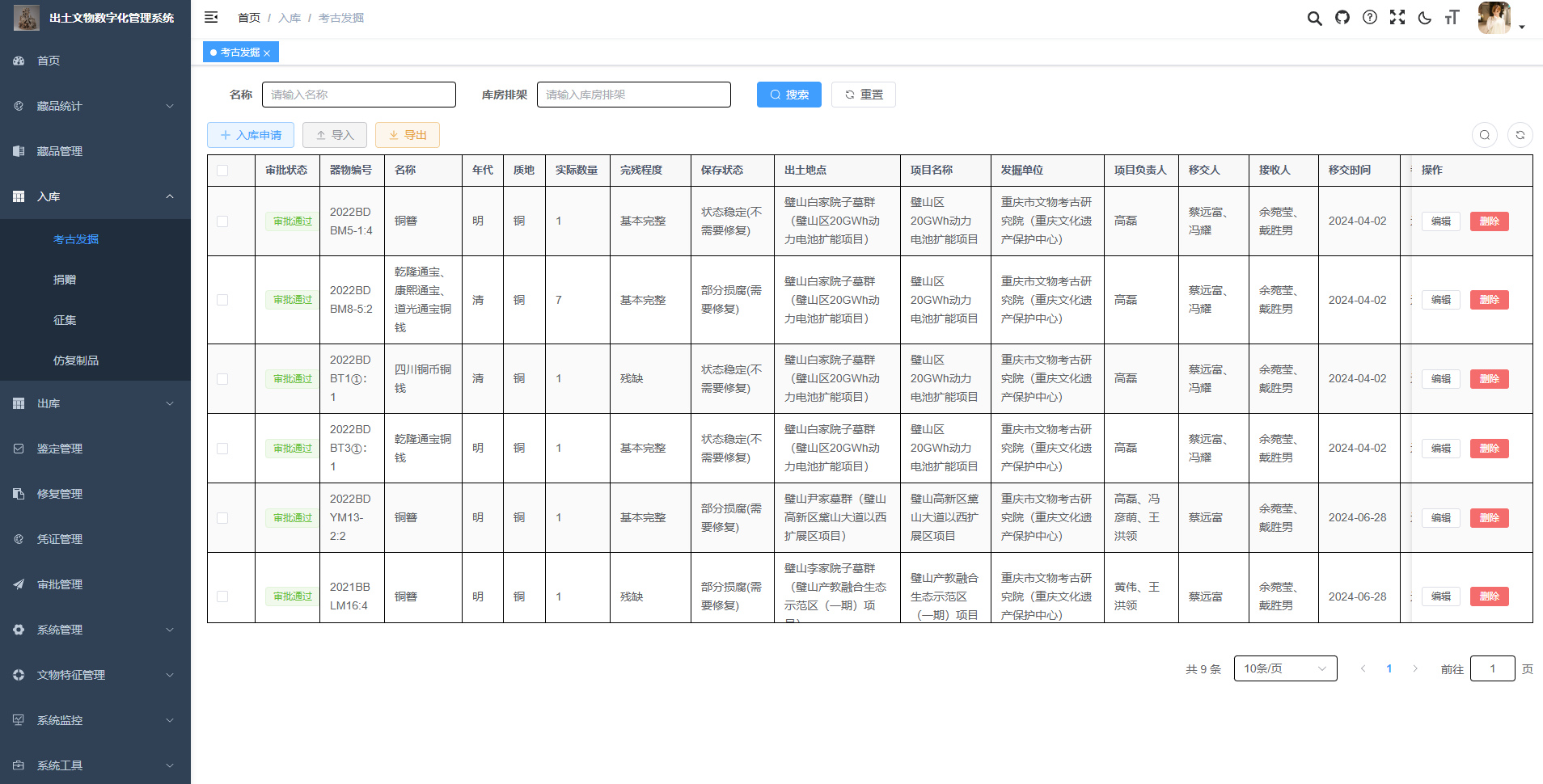Switch to dark mode with the moon icon
Viewport: 1543px width, 784px height.
[x=1425, y=17]
